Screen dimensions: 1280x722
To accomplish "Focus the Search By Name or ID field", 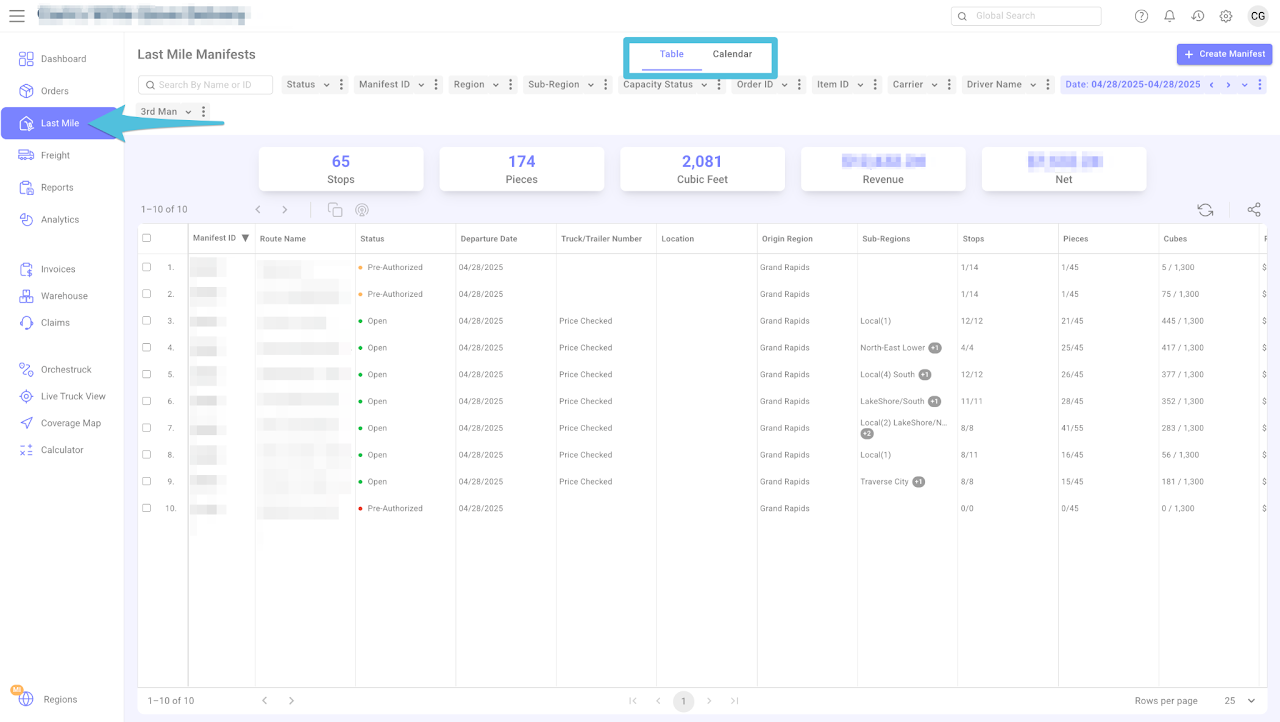I will (205, 85).
